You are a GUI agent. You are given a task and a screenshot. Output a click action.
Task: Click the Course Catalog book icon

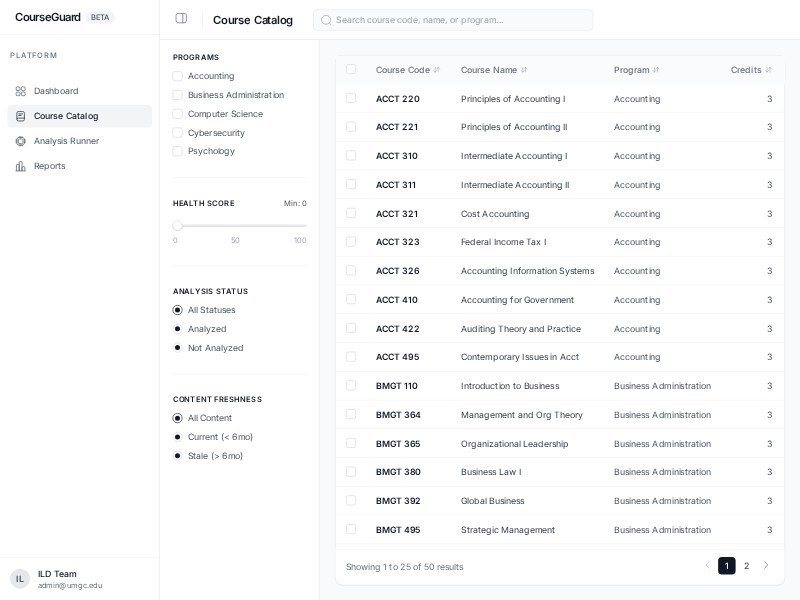coord(20,116)
